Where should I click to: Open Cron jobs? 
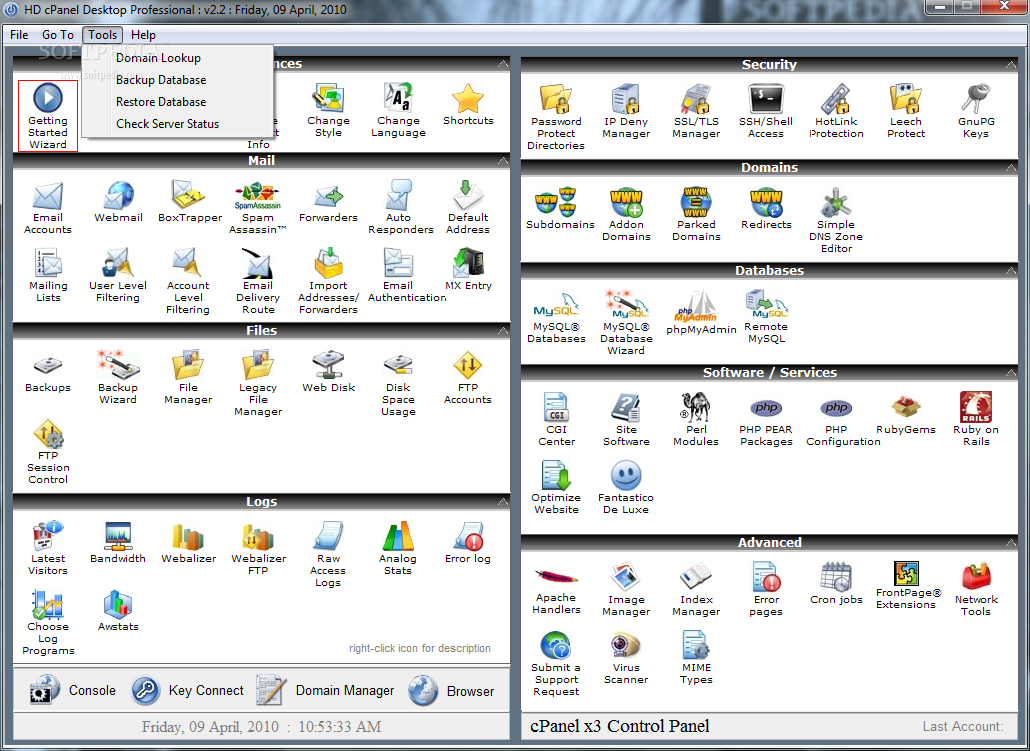point(836,583)
